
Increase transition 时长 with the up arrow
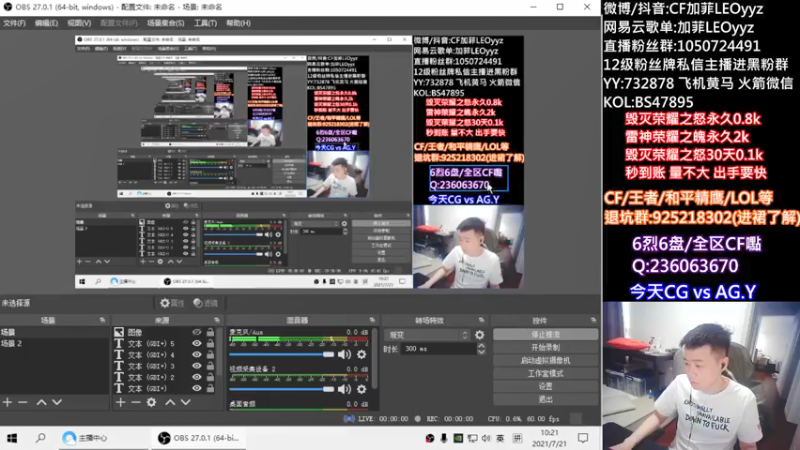click(x=481, y=345)
